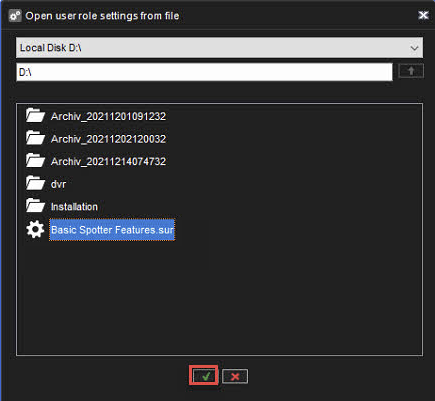Click the dvr folder name
Image resolution: width=435 pixels, height=401 pixels.
pyautogui.click(x=58, y=184)
